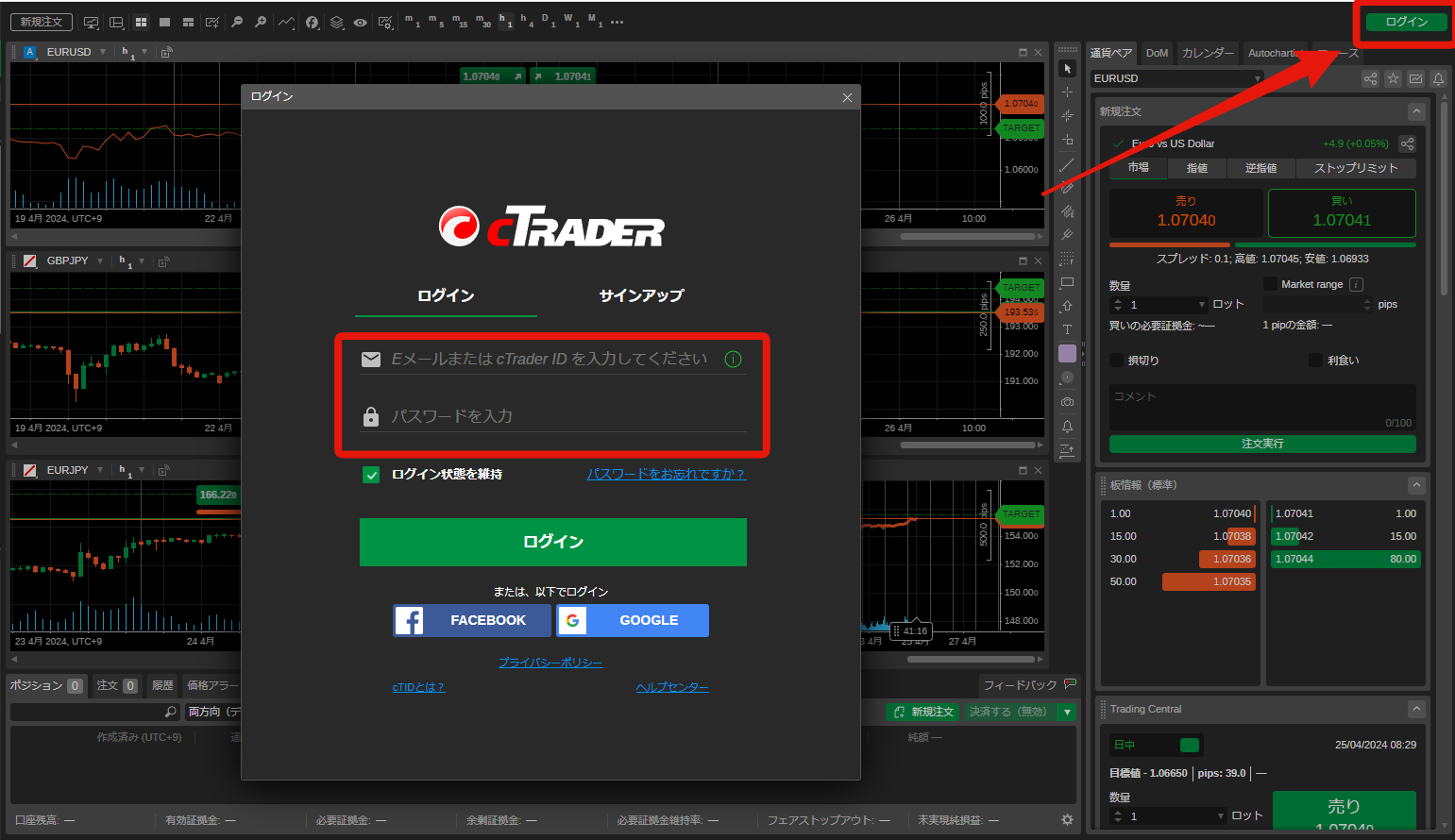Select D1 timeframe in toolbar
Image resolution: width=1455 pixels, height=840 pixels.
point(548,21)
